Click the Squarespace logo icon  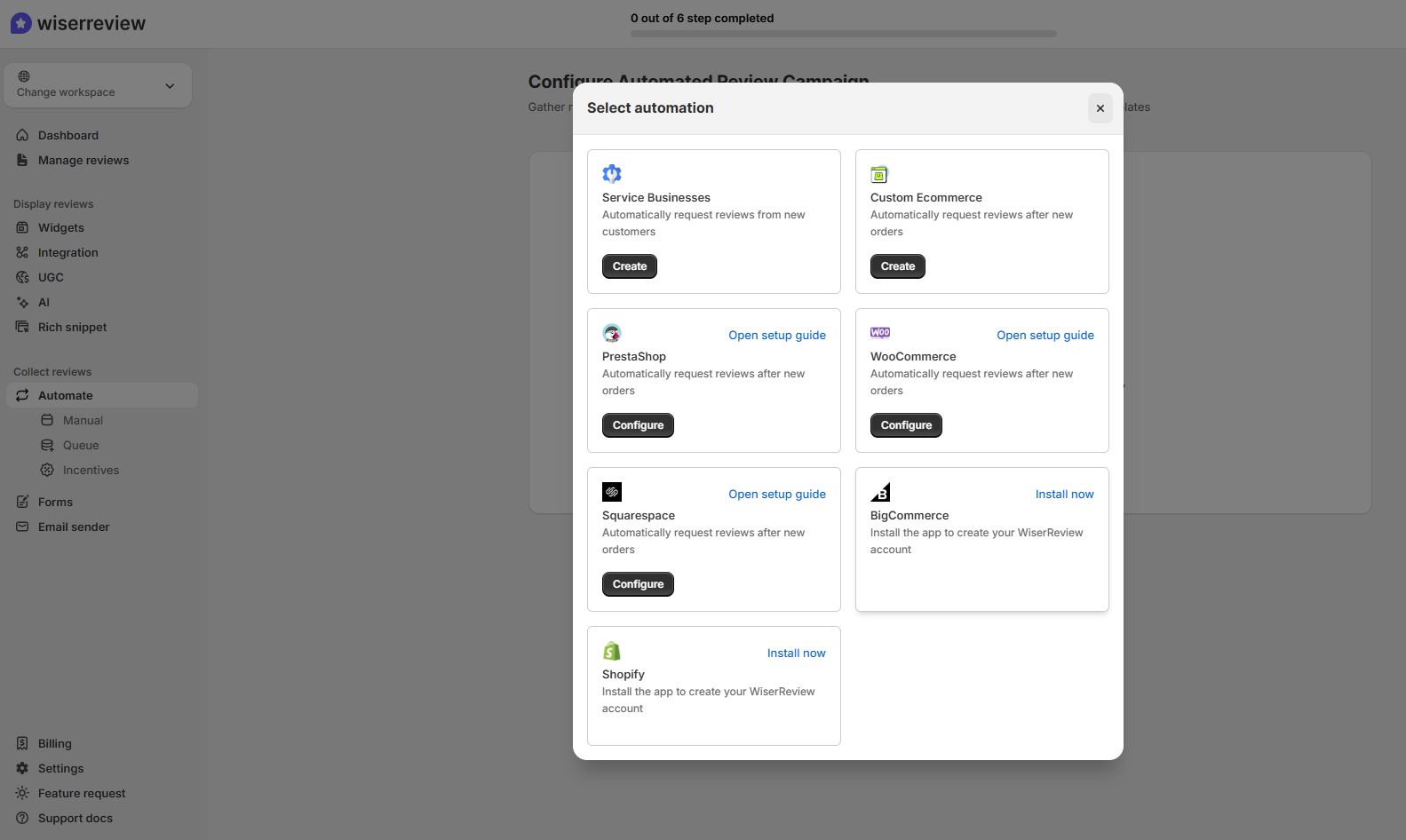click(612, 492)
